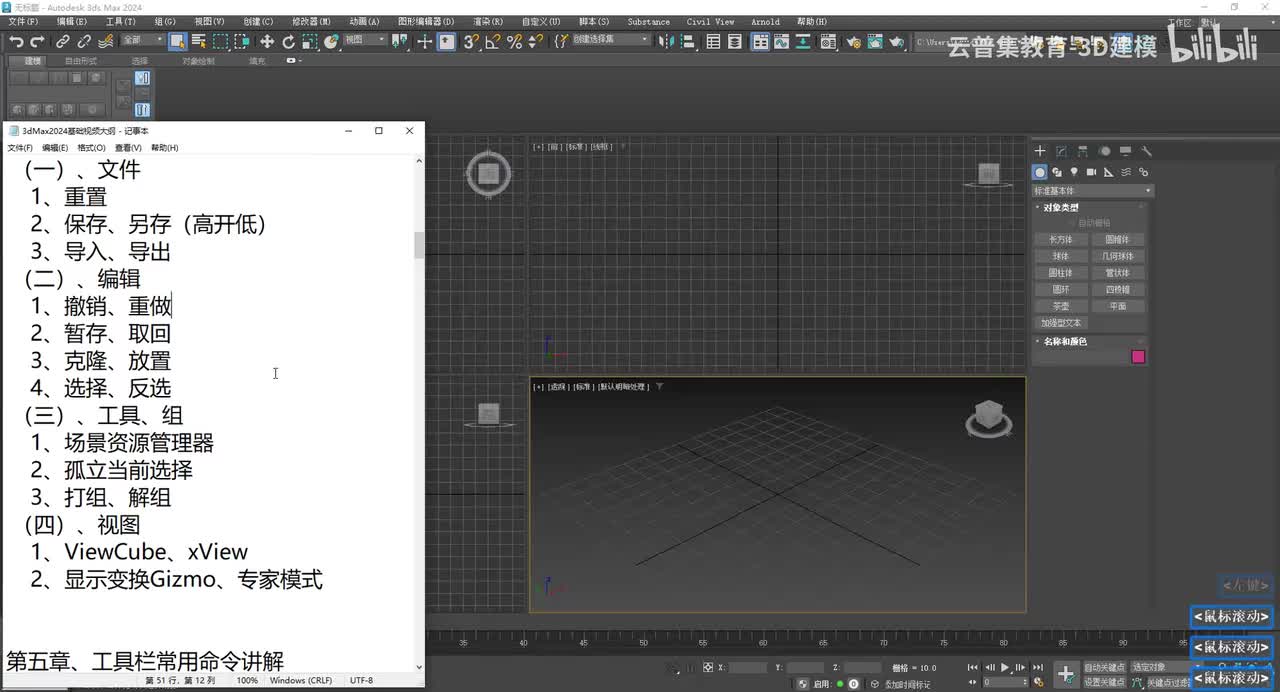Click the 球体 sphere button
The image size is (1280, 692).
(1060, 256)
